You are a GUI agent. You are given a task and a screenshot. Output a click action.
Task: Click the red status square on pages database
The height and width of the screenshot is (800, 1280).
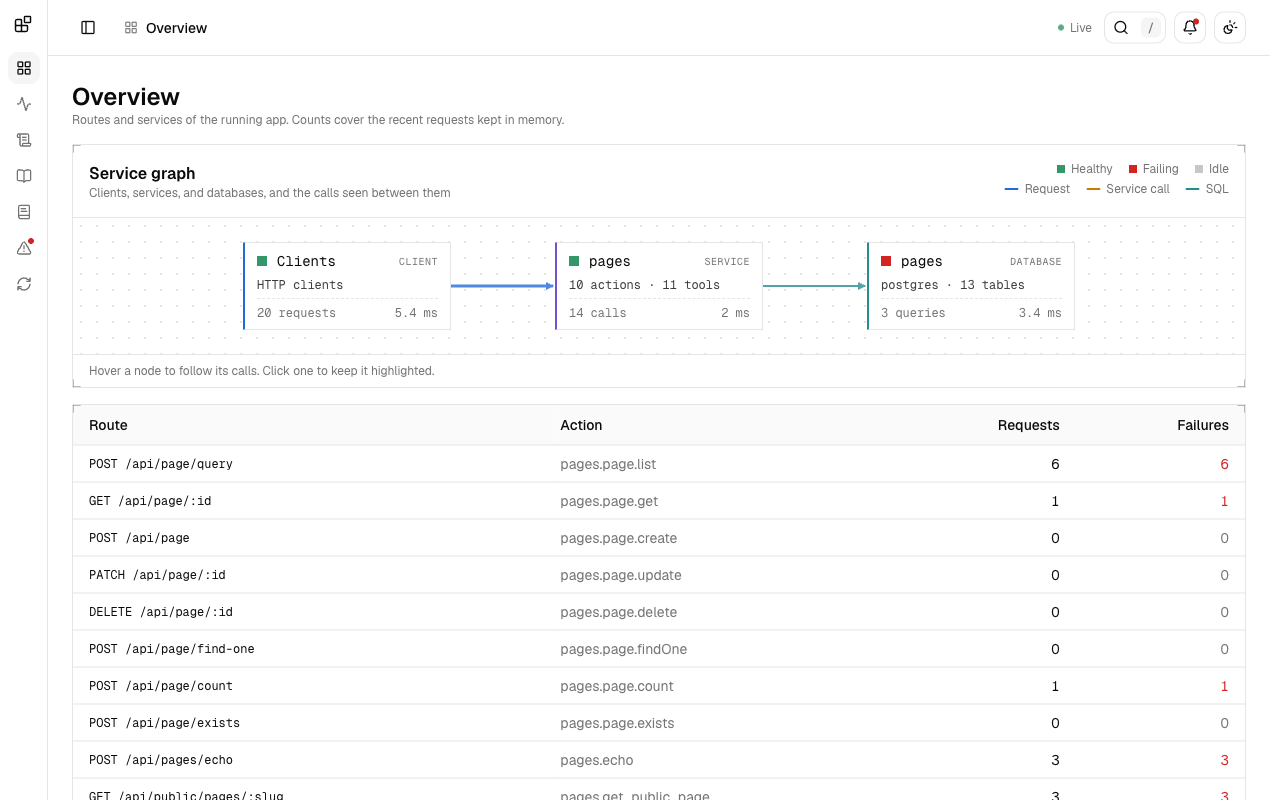click(x=886, y=261)
